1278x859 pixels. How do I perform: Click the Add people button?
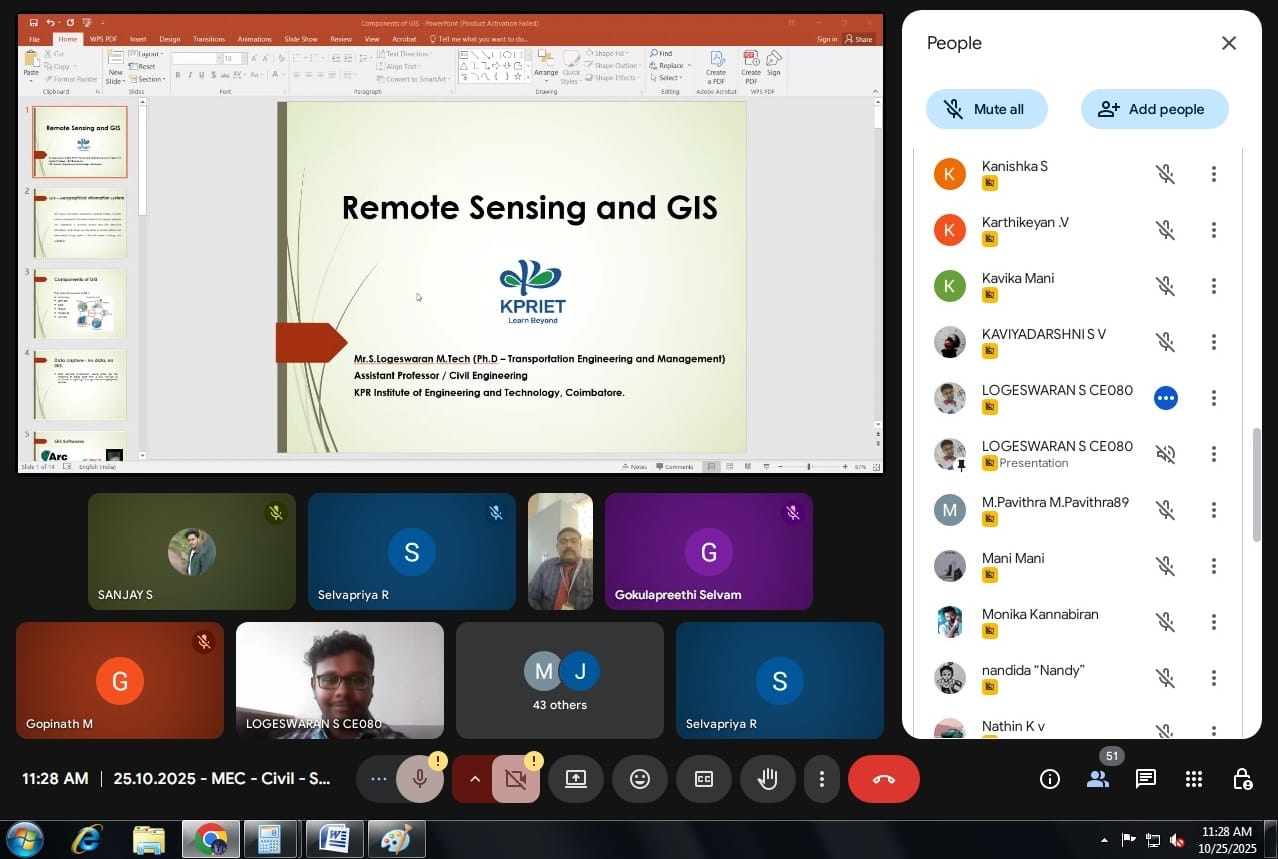[1154, 109]
